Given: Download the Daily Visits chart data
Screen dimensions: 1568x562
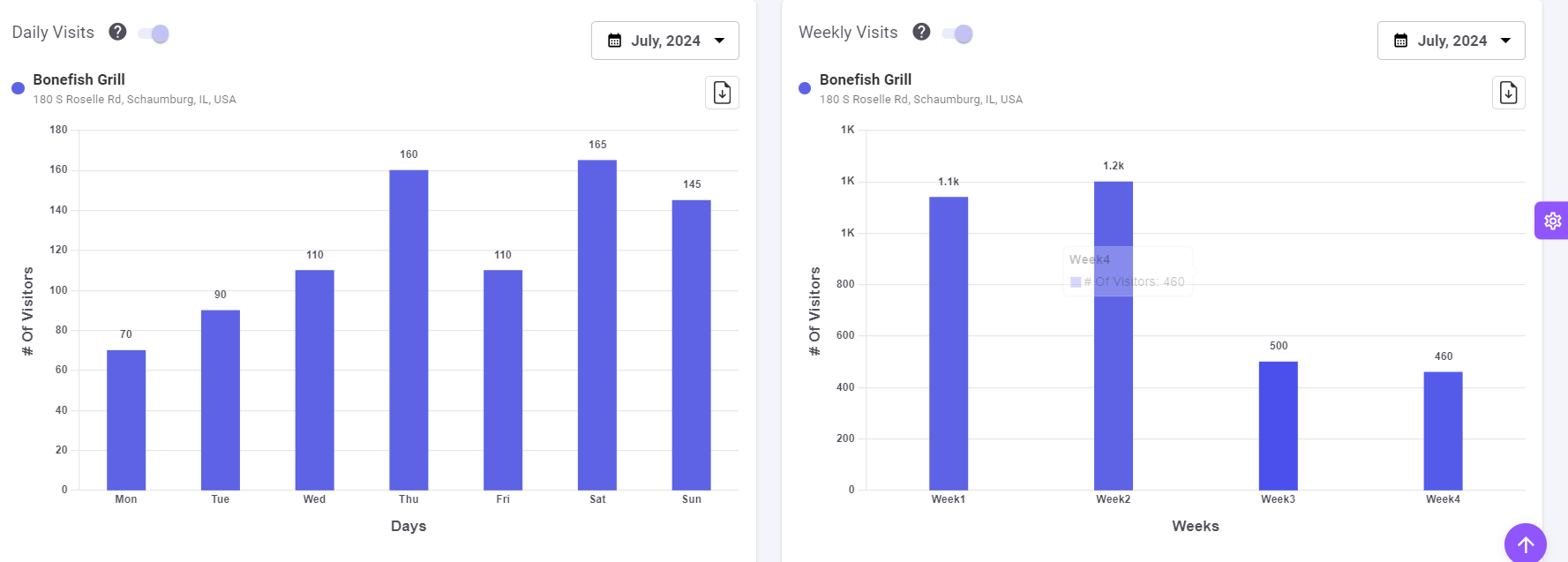Looking at the screenshot, I should click(x=722, y=93).
